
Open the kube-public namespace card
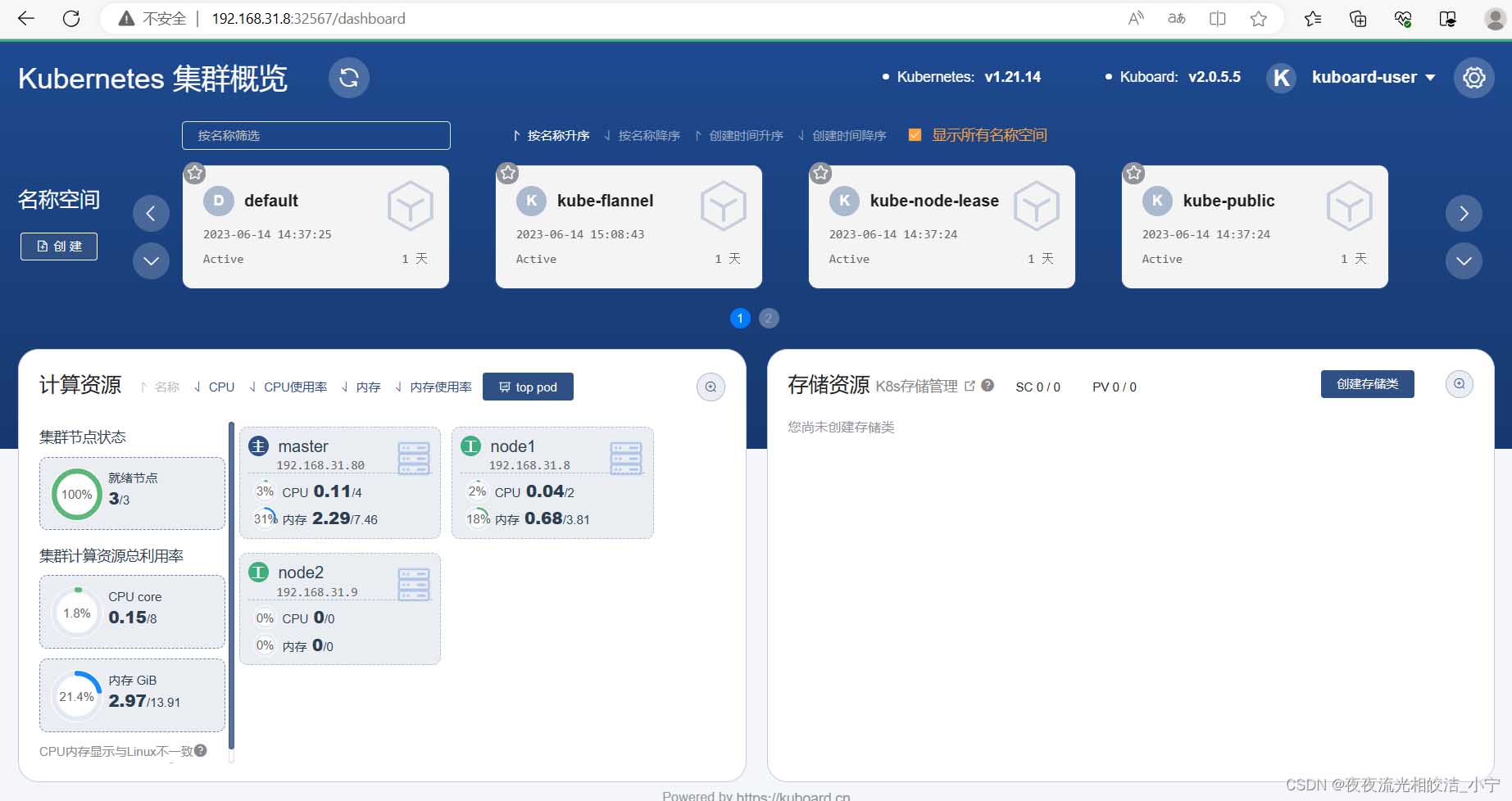click(1255, 227)
